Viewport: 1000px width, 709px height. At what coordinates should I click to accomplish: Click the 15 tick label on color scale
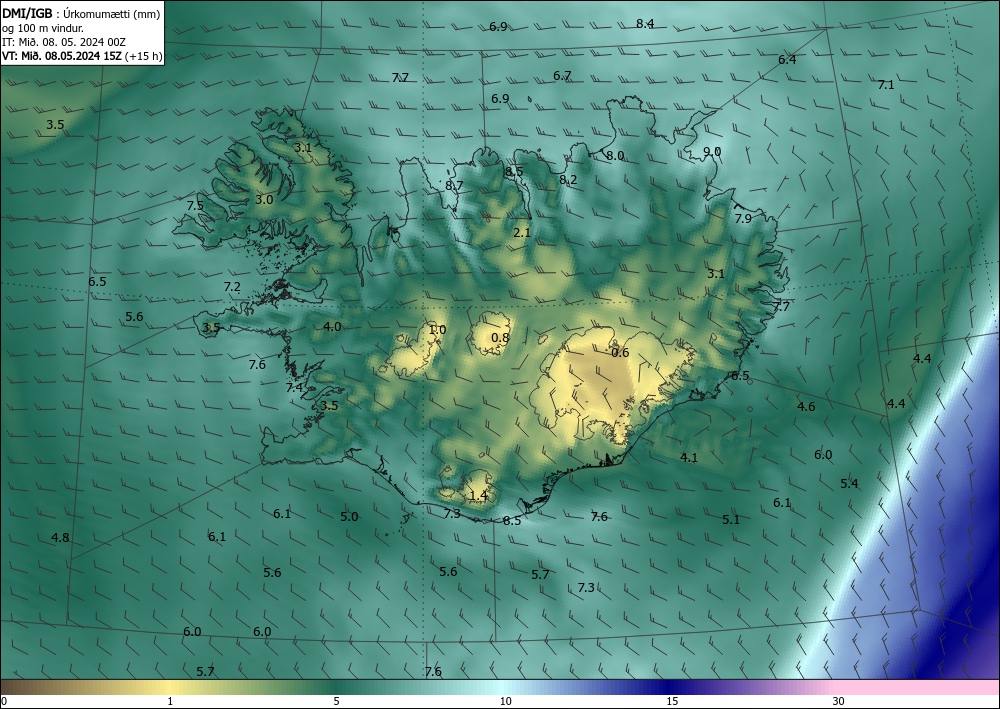672,701
